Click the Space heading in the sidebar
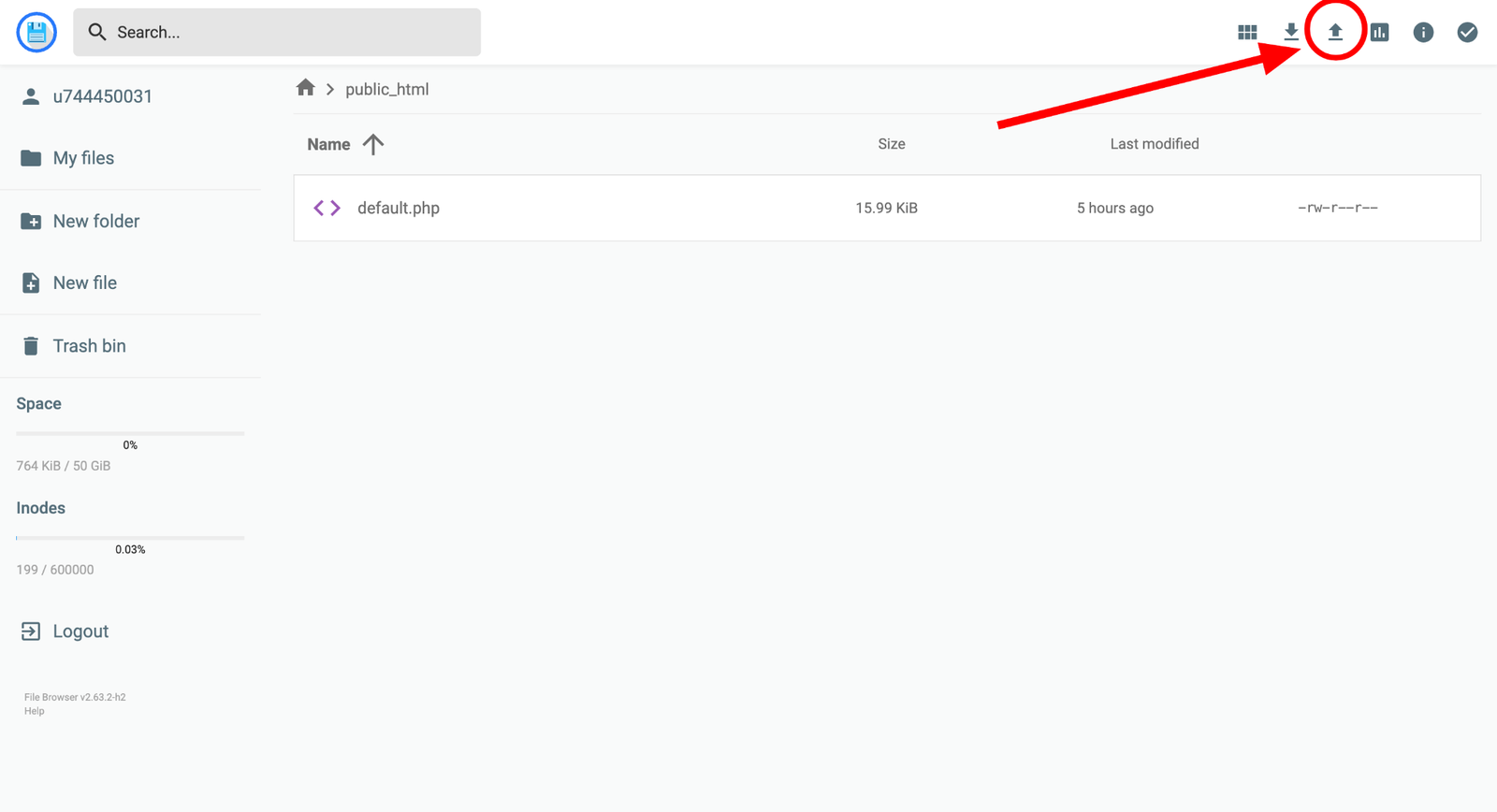This screenshot has width=1497, height=812. tap(38, 404)
